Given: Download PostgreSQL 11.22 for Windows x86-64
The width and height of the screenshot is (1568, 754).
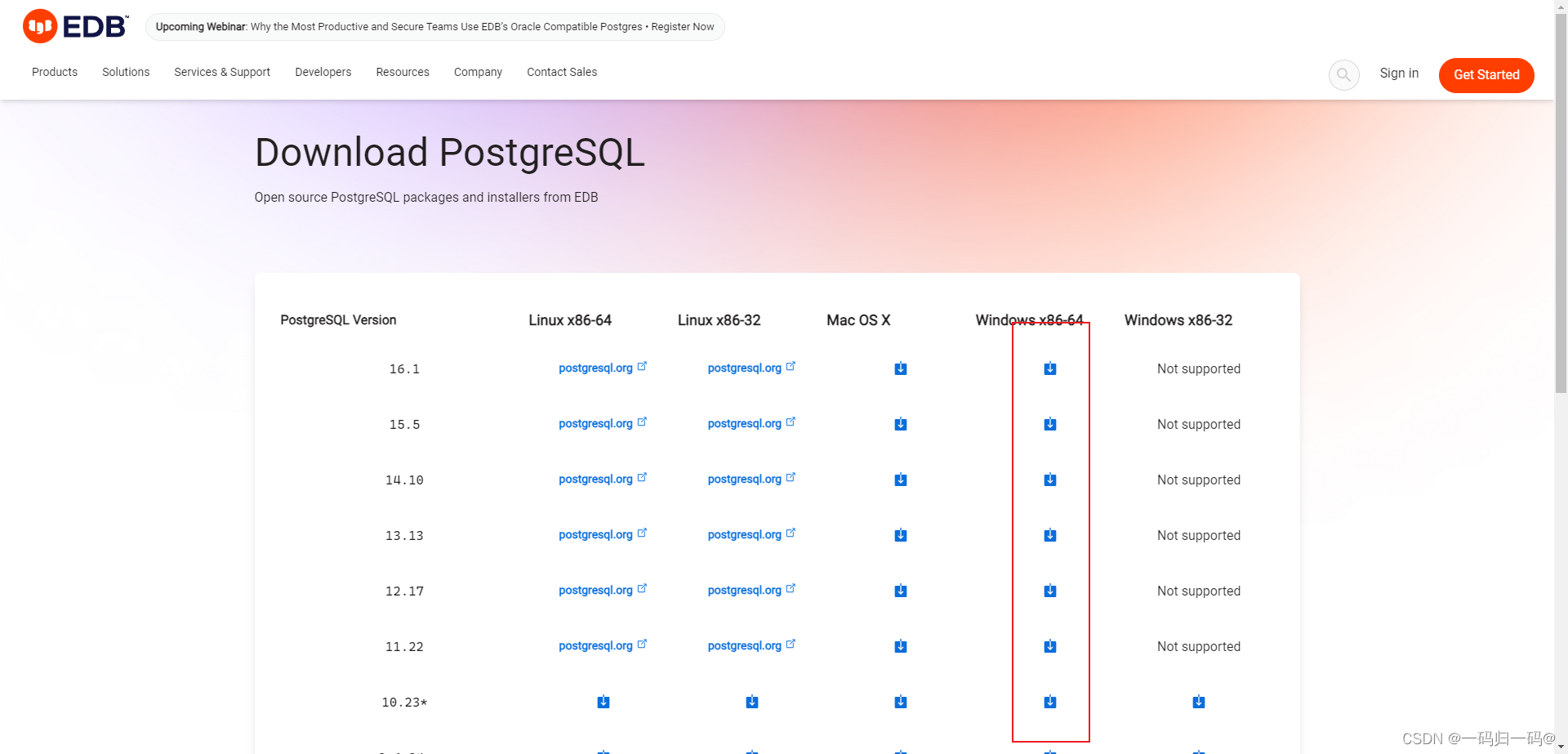Looking at the screenshot, I should click(1050, 646).
